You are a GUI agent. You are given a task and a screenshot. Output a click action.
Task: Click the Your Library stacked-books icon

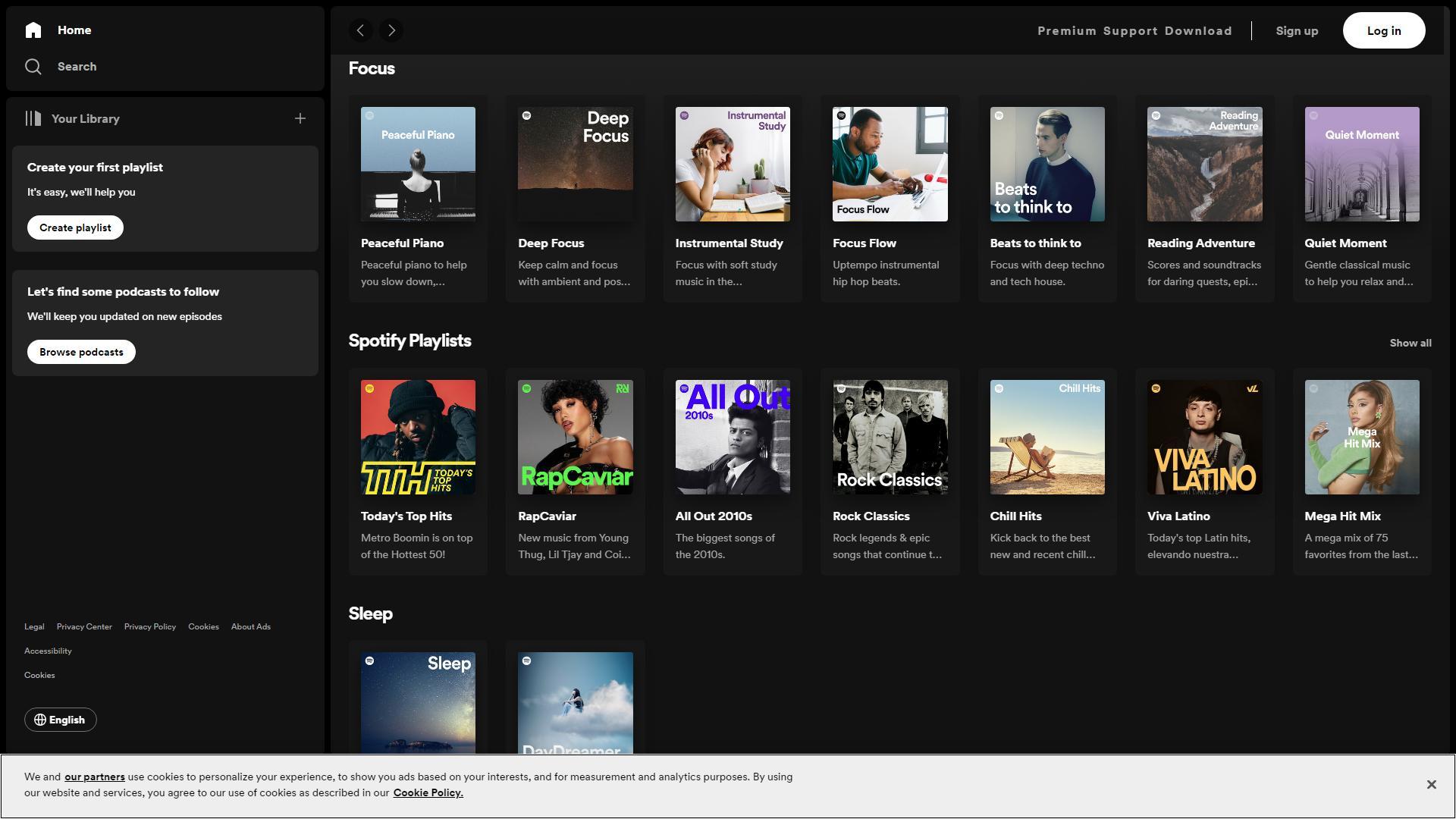point(33,118)
